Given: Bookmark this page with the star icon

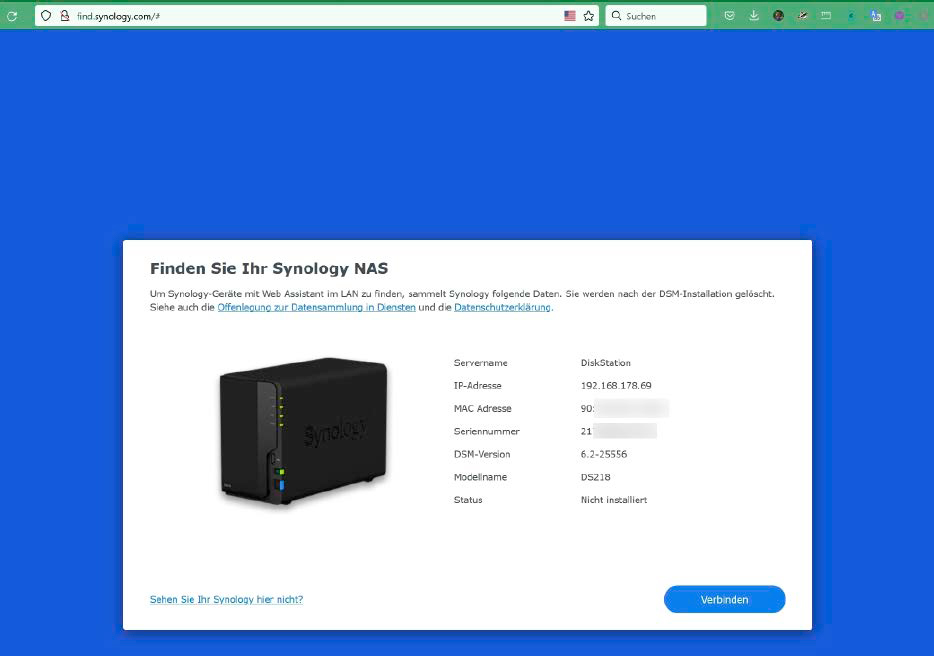Looking at the screenshot, I should [589, 16].
